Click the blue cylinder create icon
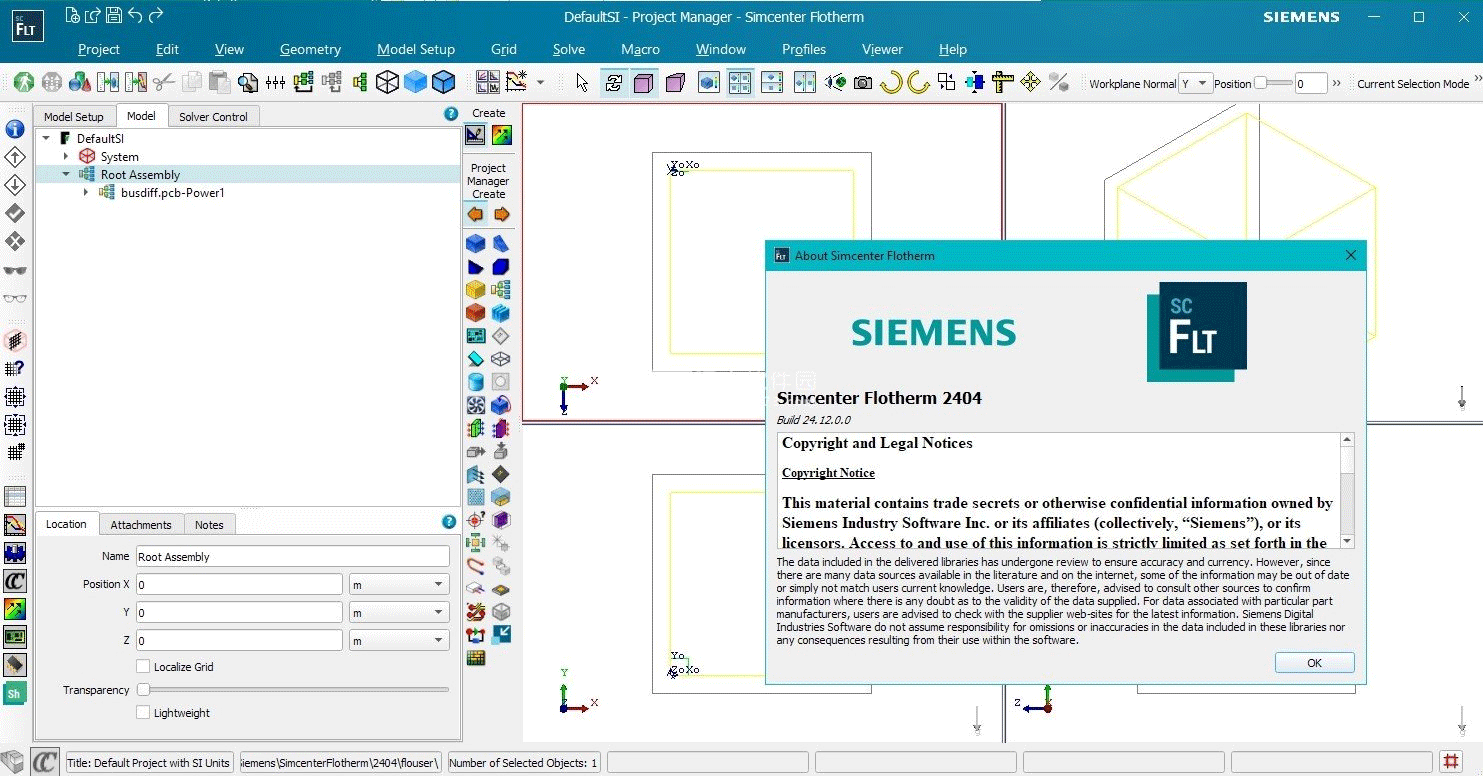This screenshot has height=776, width=1483. pos(476,381)
